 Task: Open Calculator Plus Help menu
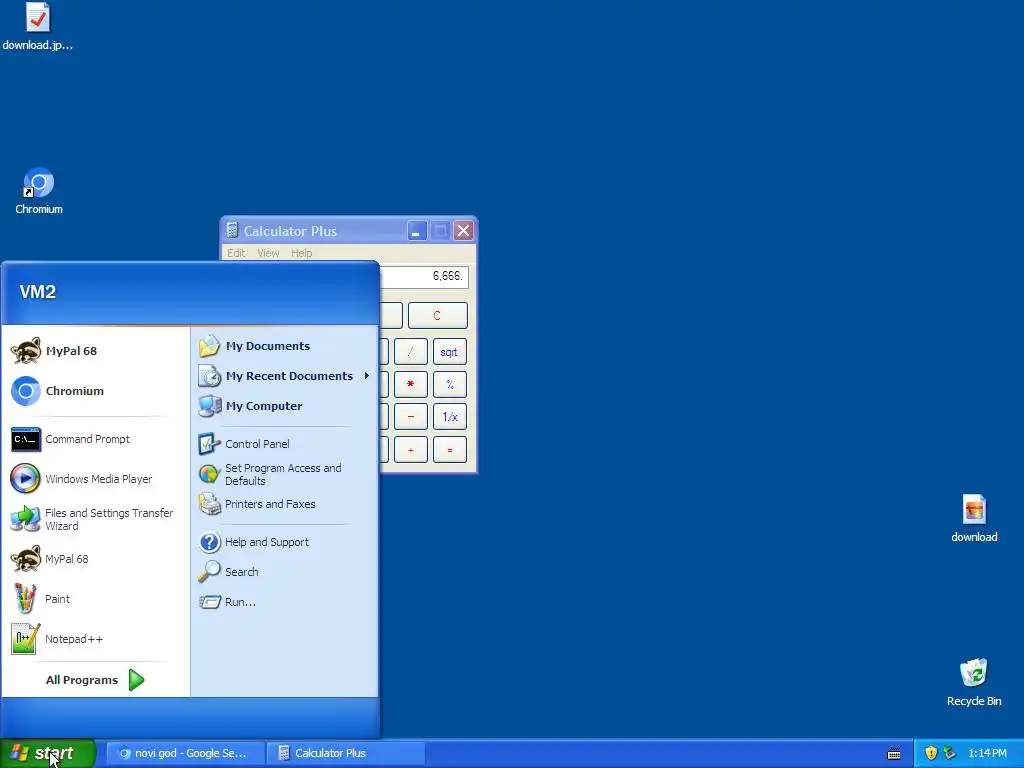pyautogui.click(x=302, y=253)
